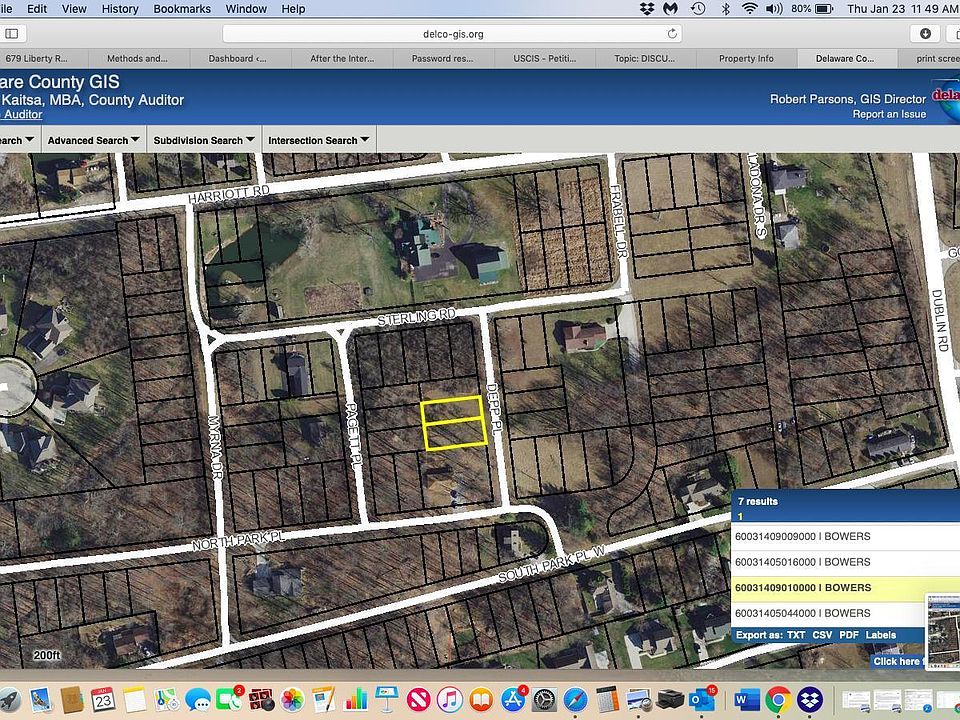Switch to Property Info tab

pos(746,58)
